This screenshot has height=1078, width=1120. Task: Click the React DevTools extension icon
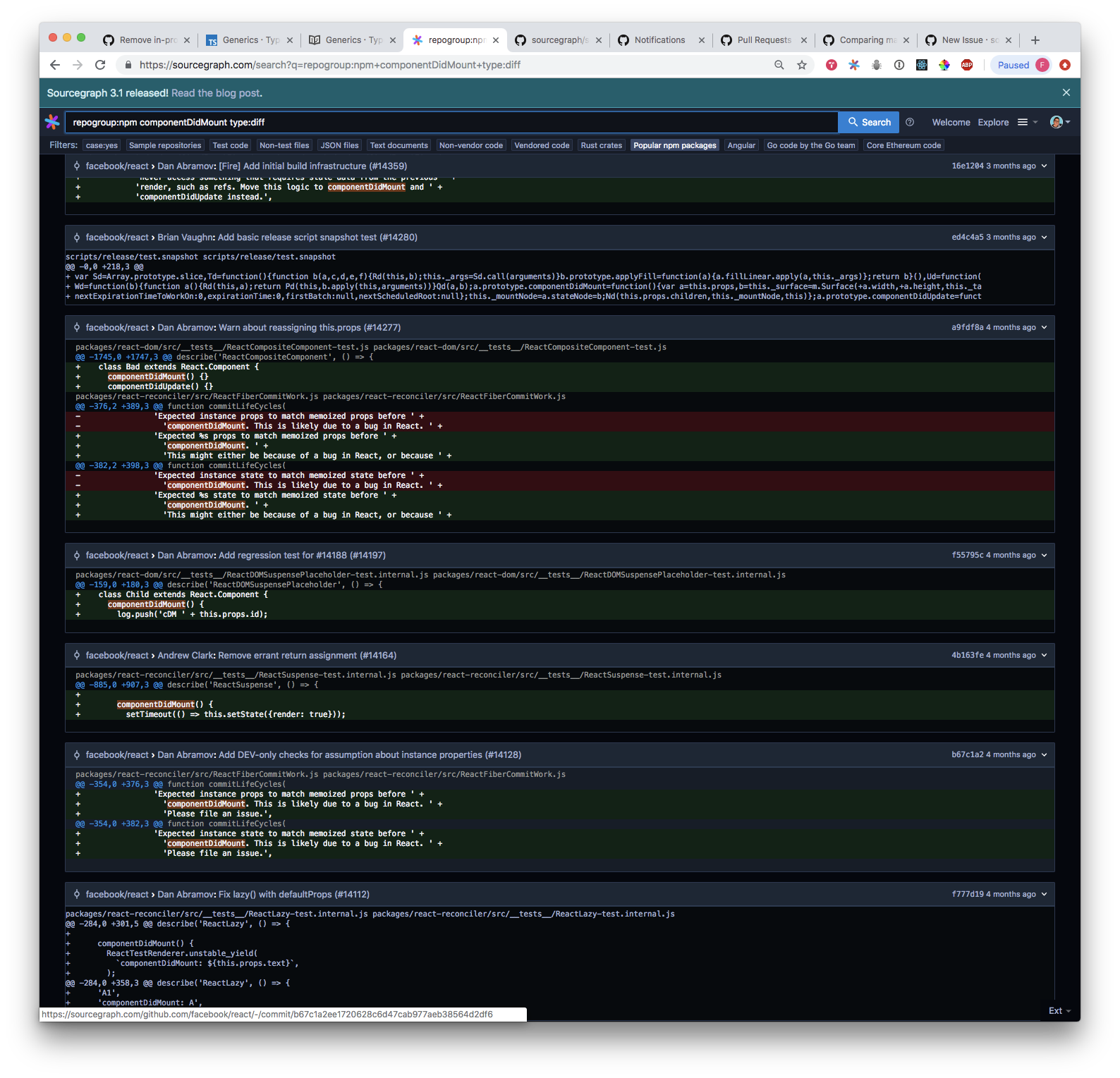(x=922, y=65)
